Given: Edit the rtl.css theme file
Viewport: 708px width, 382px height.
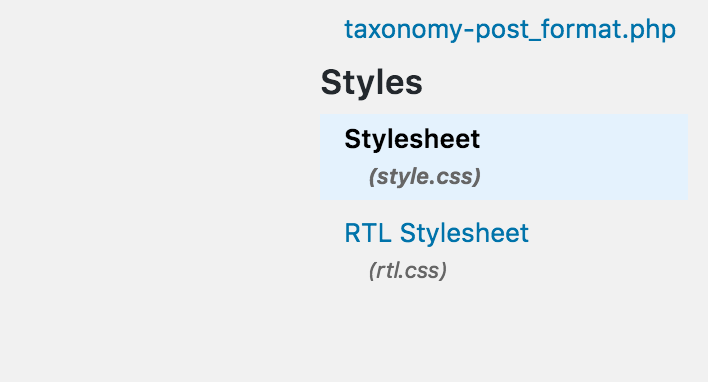Looking at the screenshot, I should coord(436,233).
